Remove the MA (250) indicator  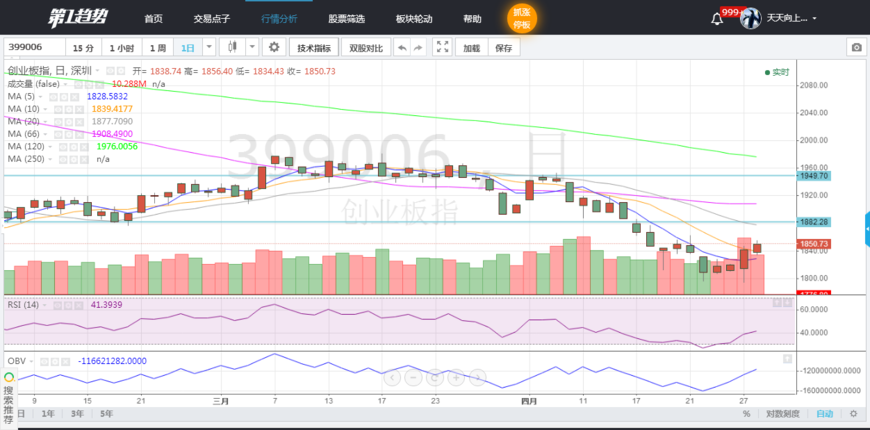tap(84, 159)
